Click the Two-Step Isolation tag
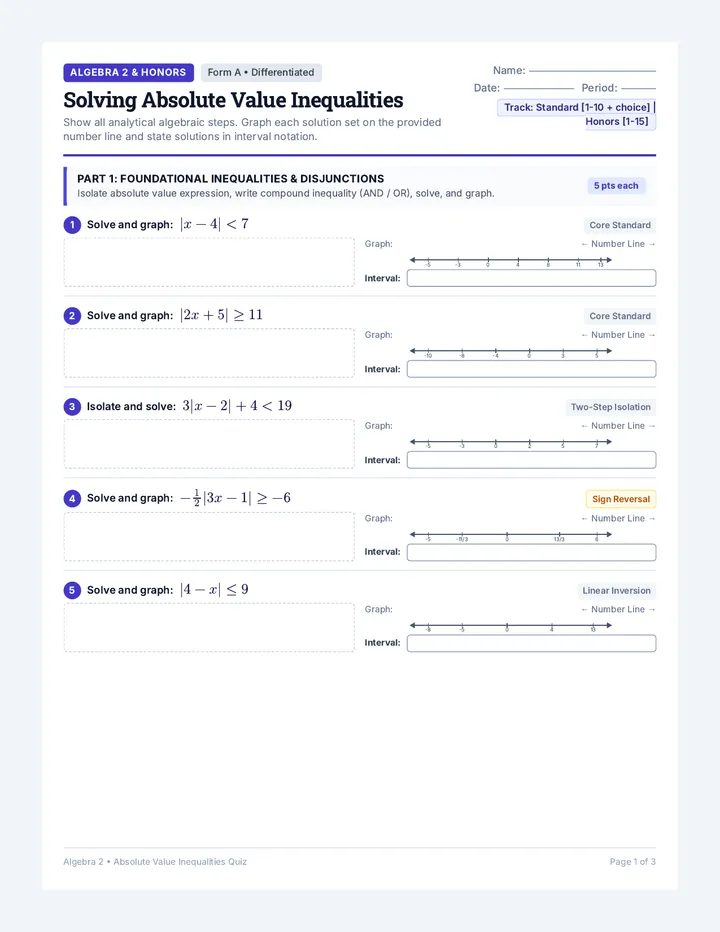Screen dimensions: 720x932 [x=611, y=407]
